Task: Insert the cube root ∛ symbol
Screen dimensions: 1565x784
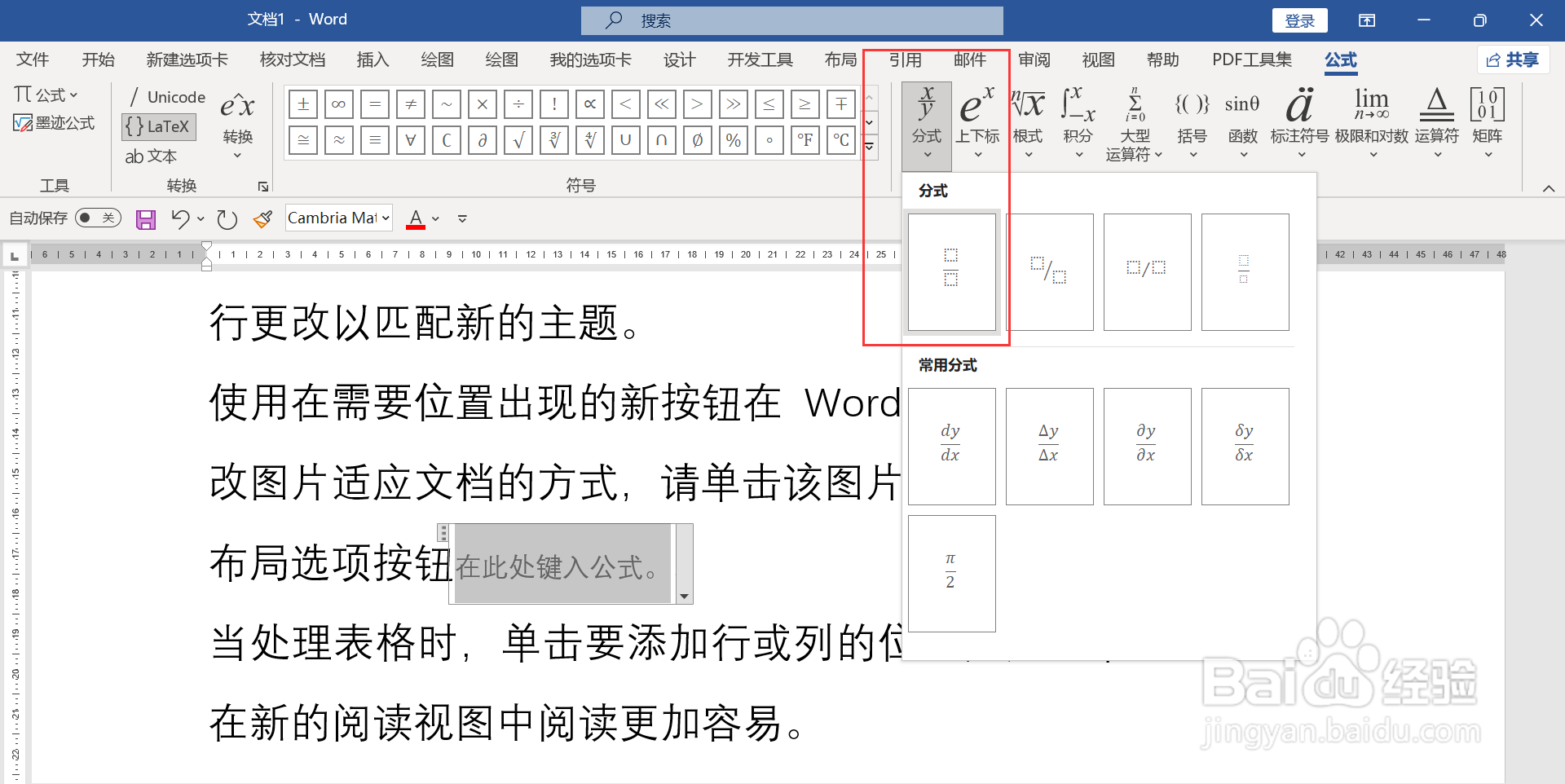Action: (554, 140)
